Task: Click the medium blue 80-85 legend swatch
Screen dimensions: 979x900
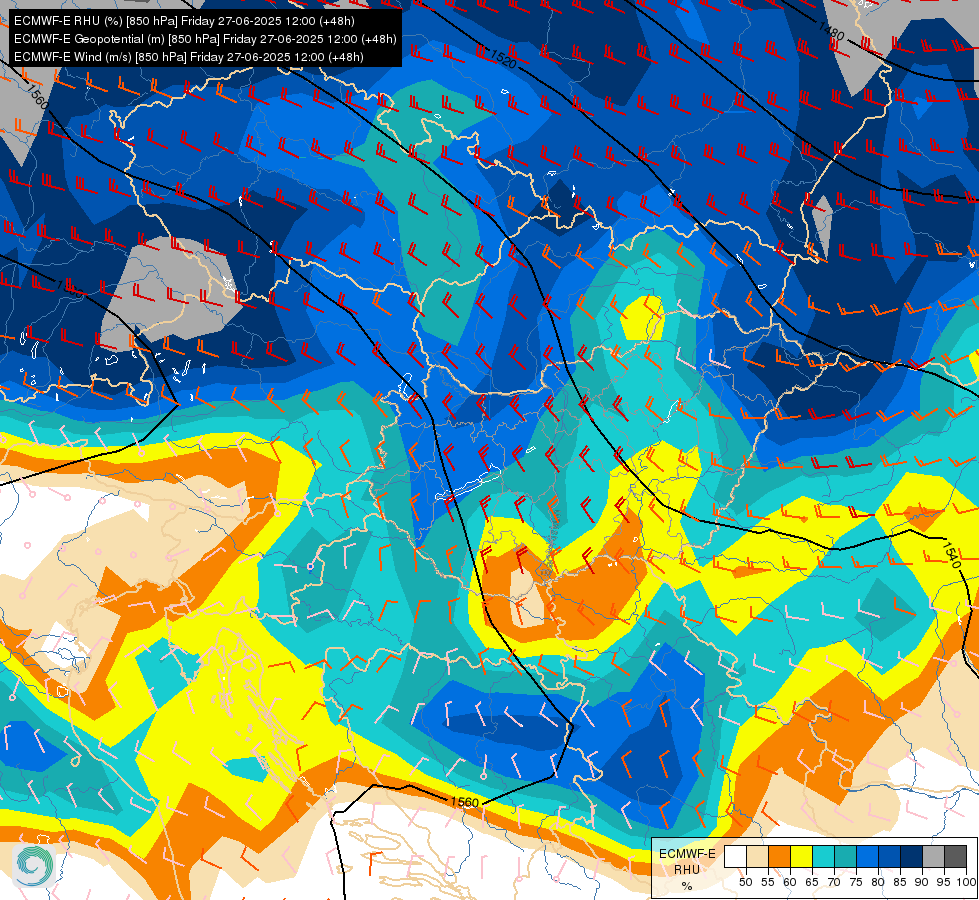Action: coord(890,856)
